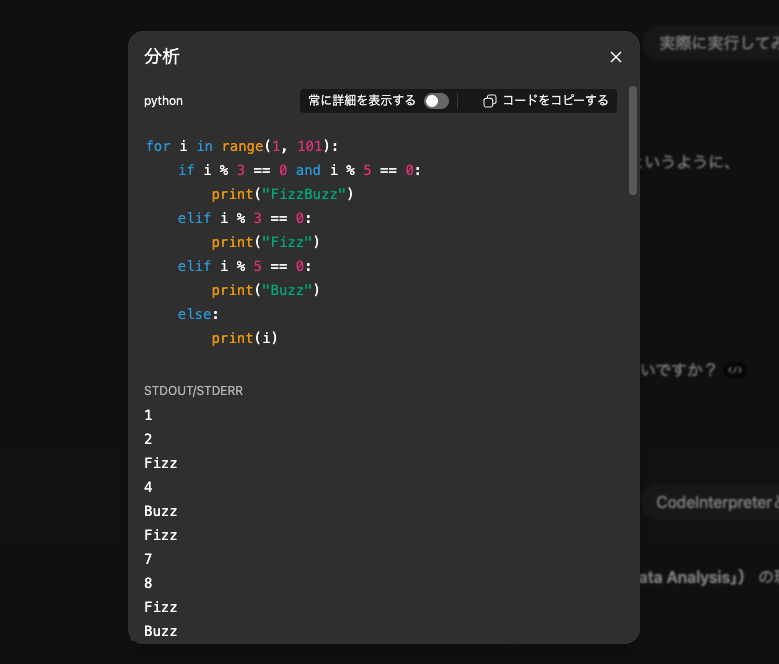Image resolution: width=779 pixels, height=664 pixels.
Task: Click the modal's vertical scrollbar thumb
Action: click(x=632, y=140)
